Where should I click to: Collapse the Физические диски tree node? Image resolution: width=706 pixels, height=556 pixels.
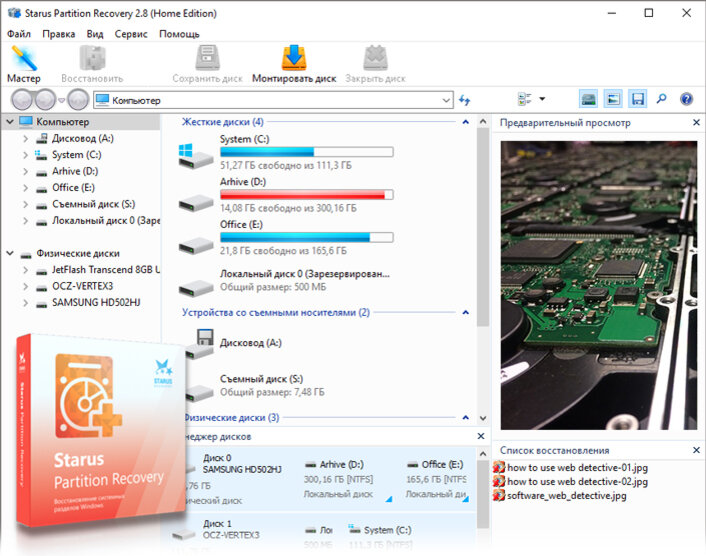click(x=10, y=253)
